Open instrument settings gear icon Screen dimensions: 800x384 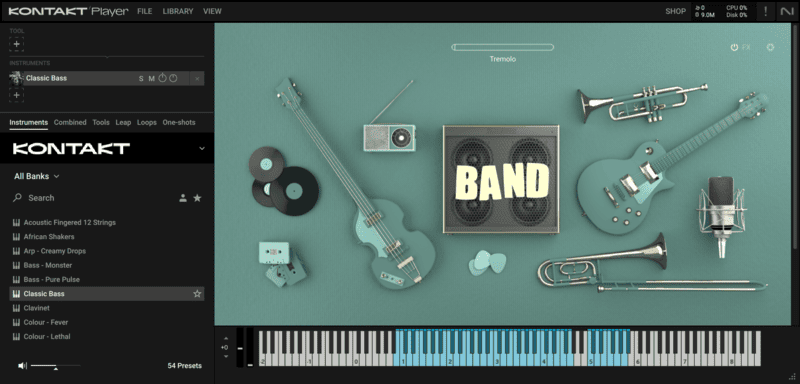coord(770,47)
